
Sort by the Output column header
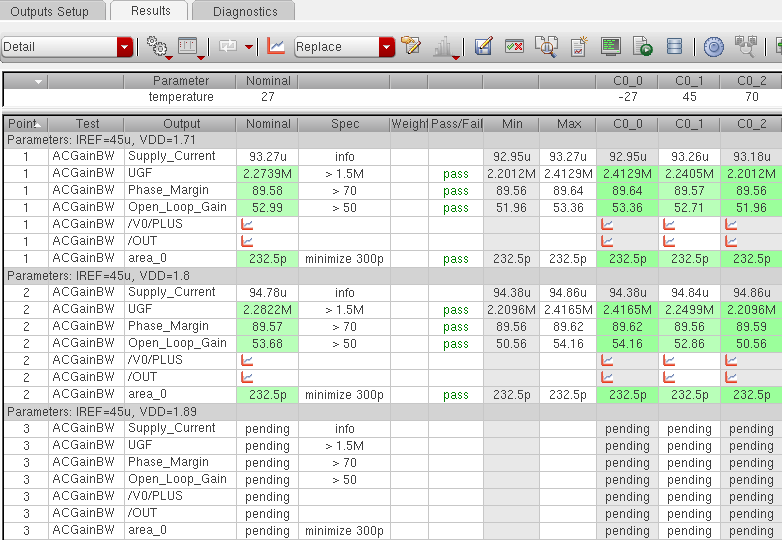(x=181, y=124)
